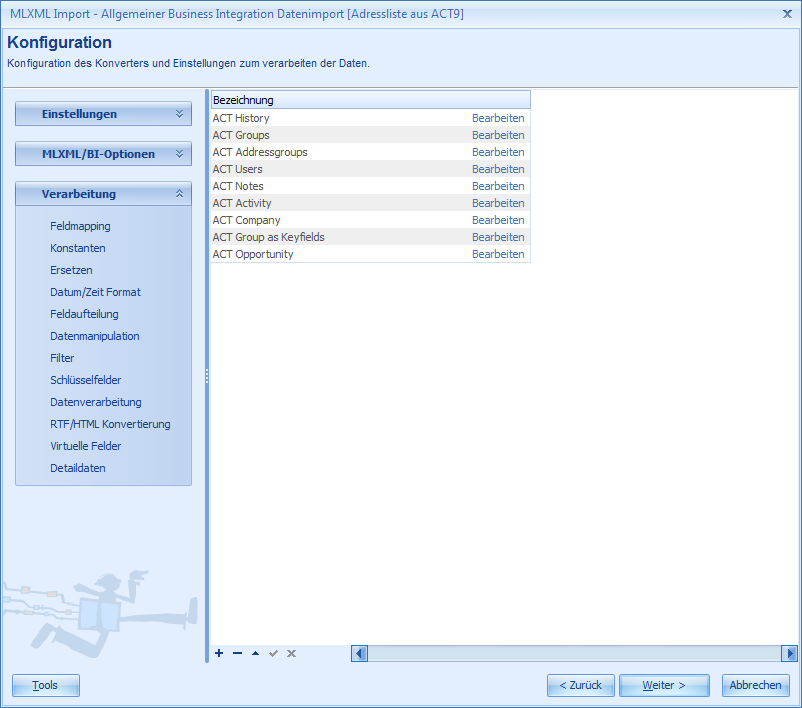Cancel editing with the X icon
Screen dimensions: 802x708
pyautogui.click(x=291, y=653)
